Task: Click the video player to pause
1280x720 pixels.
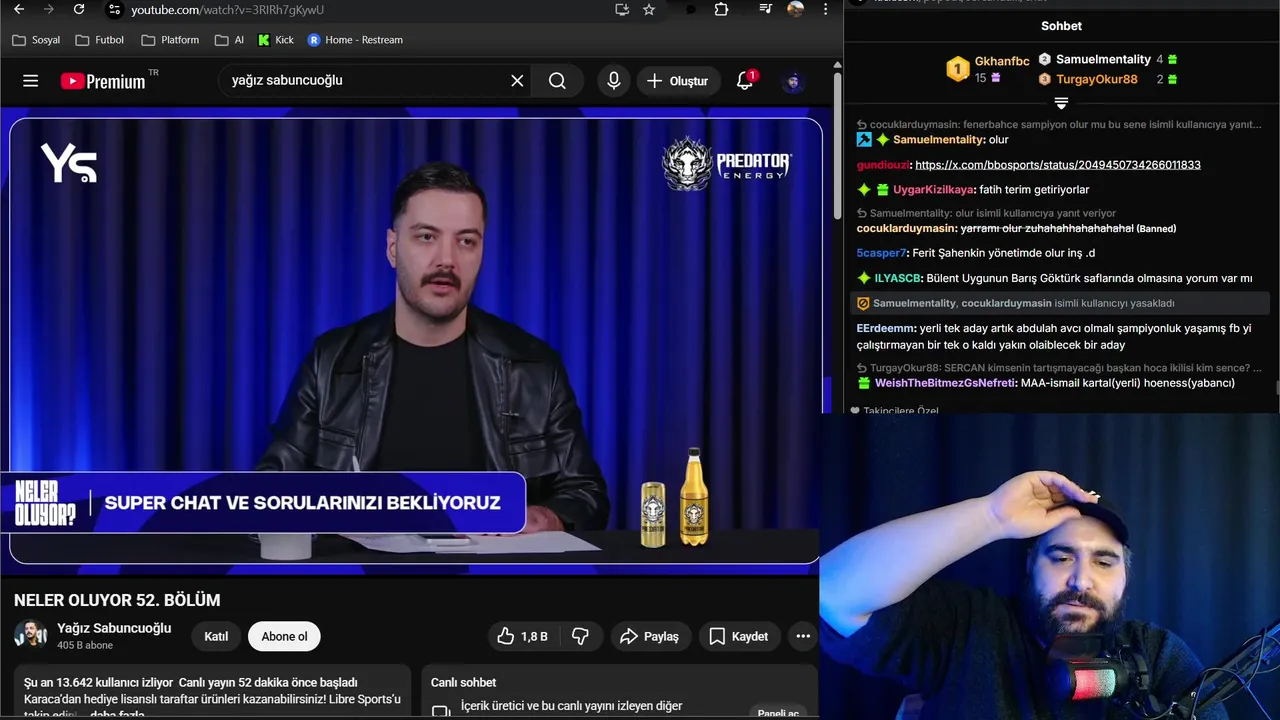Action: [x=416, y=340]
